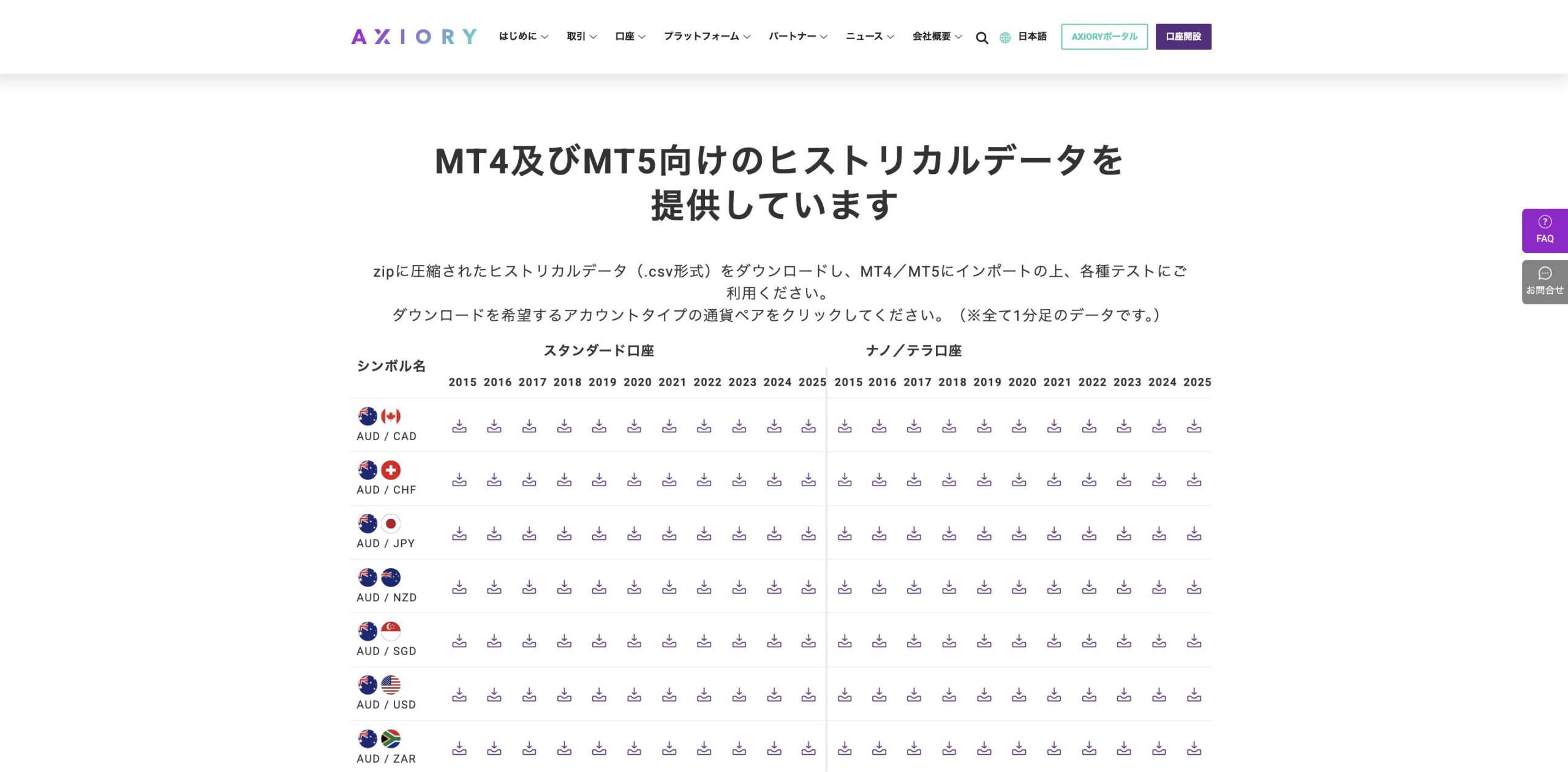This screenshot has height=772, width=1568.
Task: Click the シンボル名 header
Action: coord(391,366)
